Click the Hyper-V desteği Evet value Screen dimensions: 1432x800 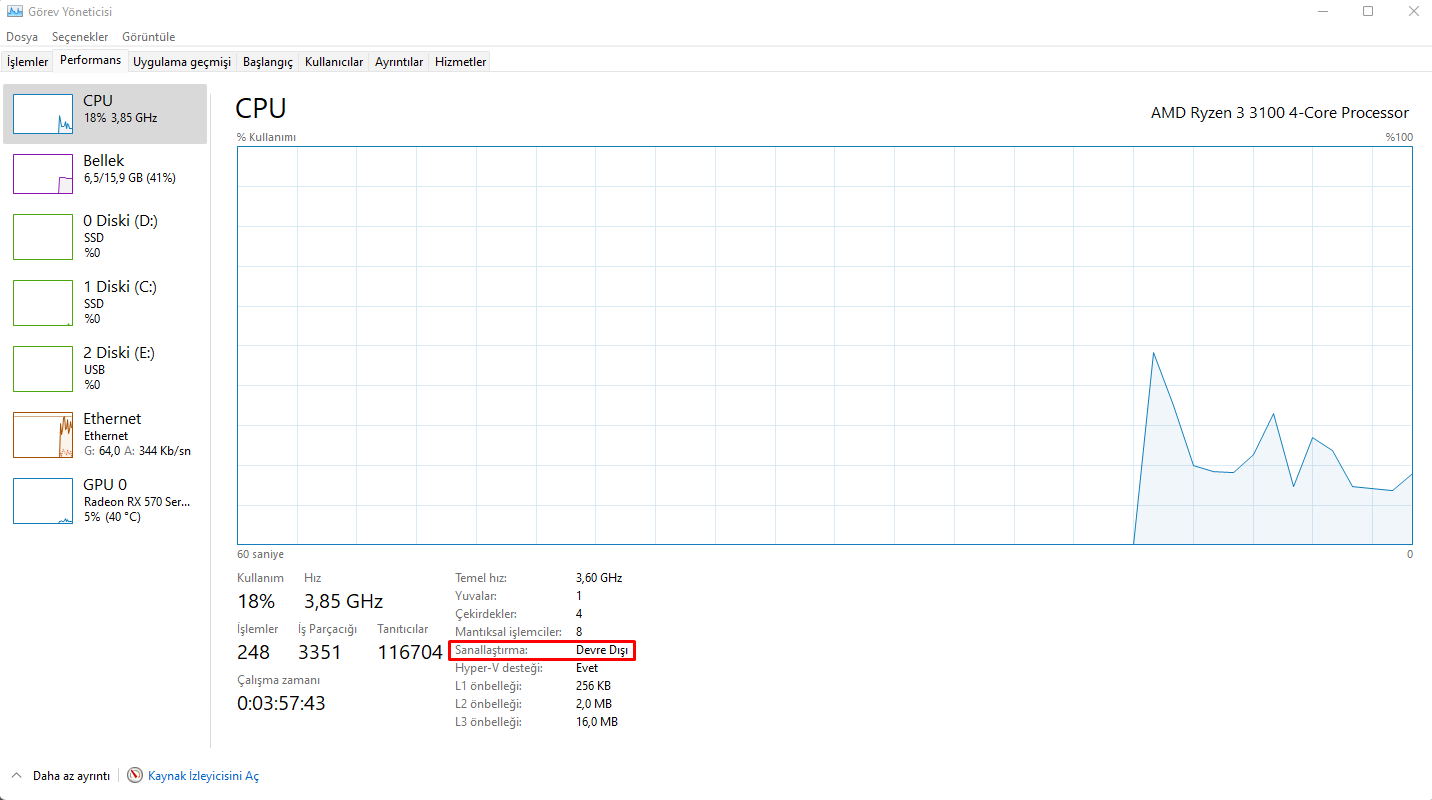587,668
